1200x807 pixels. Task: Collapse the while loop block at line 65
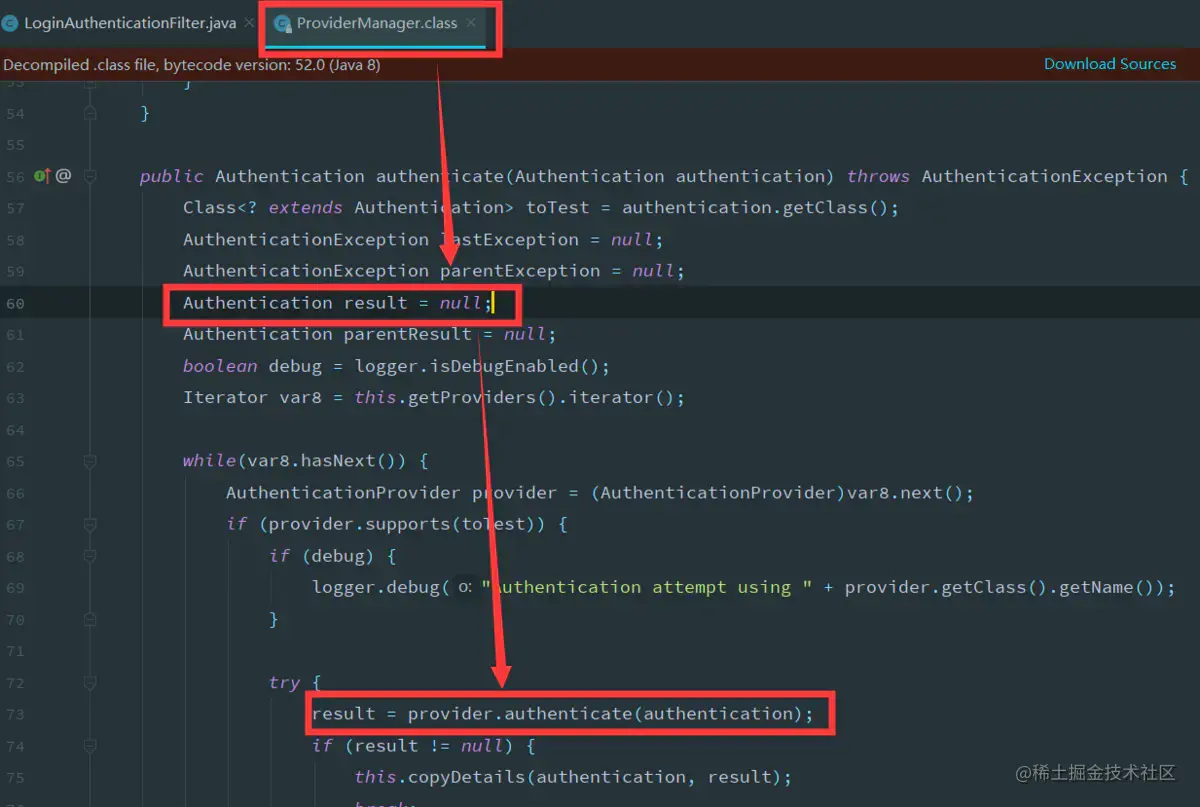tap(90, 461)
